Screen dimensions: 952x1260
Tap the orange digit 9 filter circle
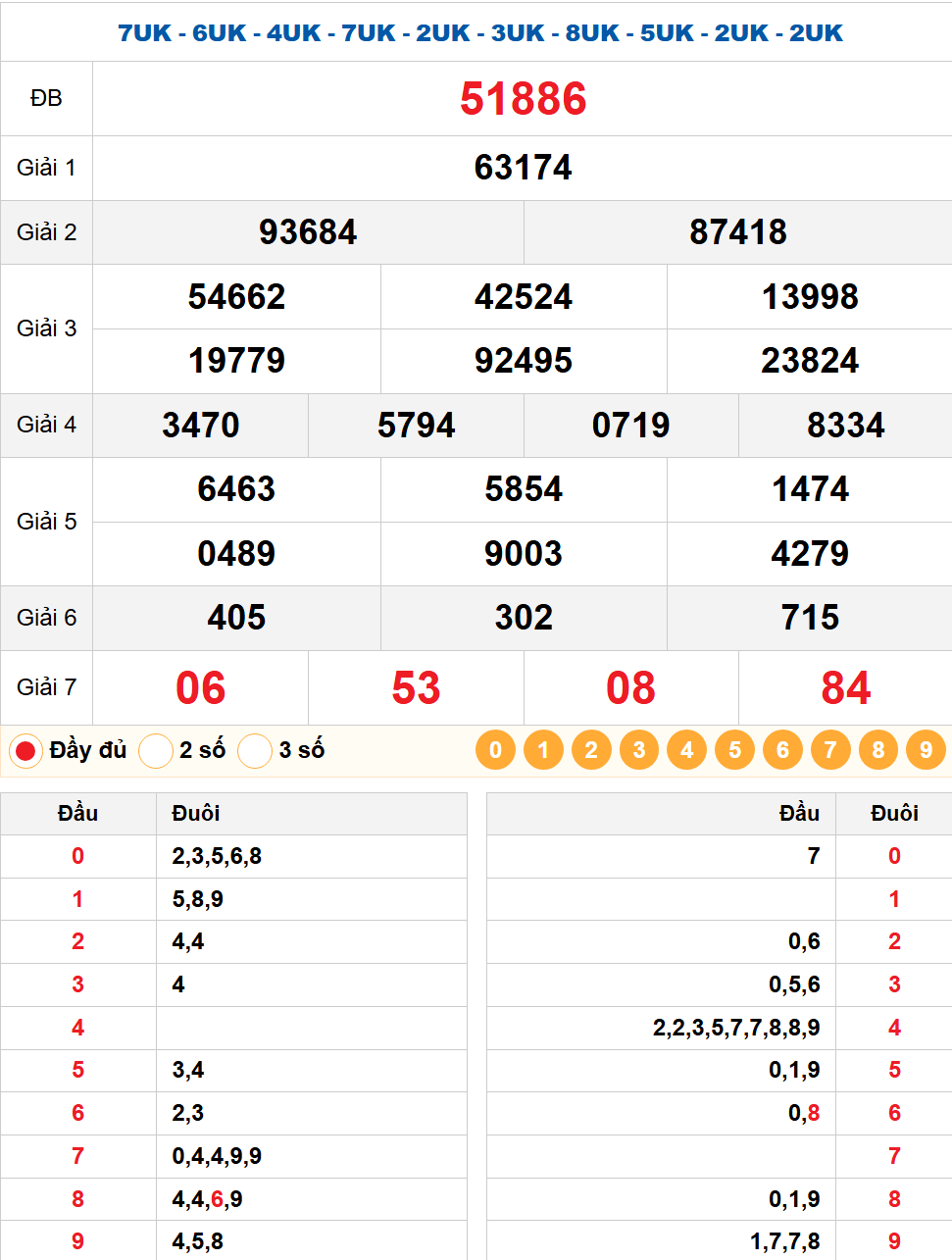click(x=926, y=750)
